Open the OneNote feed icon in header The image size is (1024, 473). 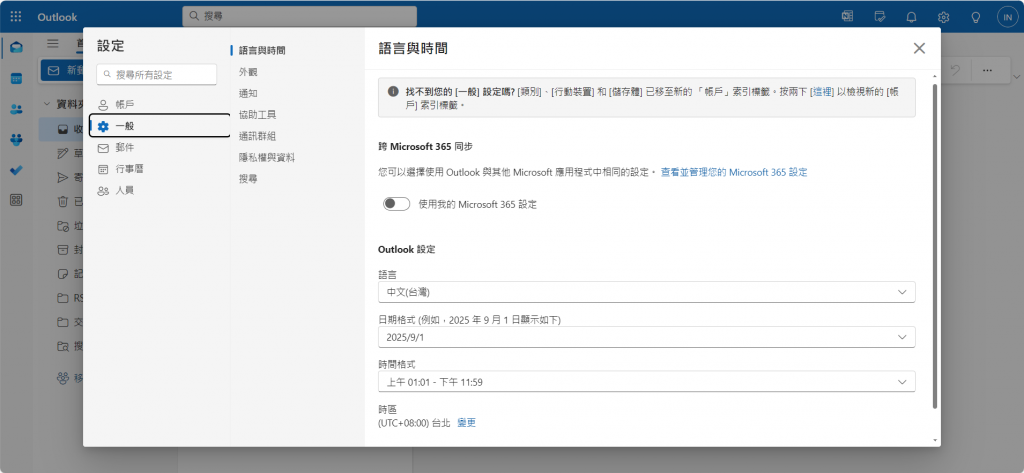849,17
